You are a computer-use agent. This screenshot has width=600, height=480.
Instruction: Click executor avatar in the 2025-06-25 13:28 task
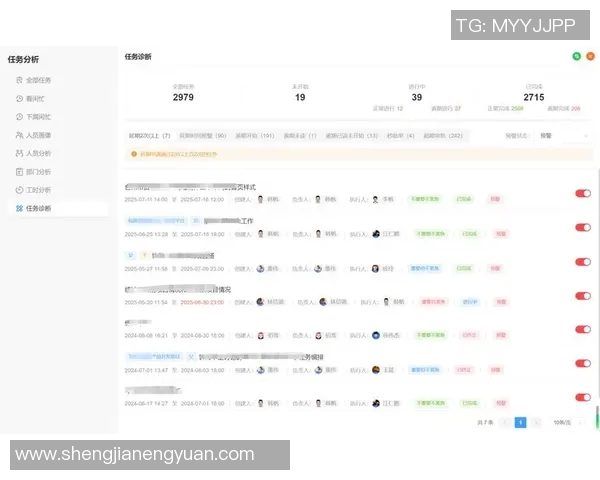point(376,233)
